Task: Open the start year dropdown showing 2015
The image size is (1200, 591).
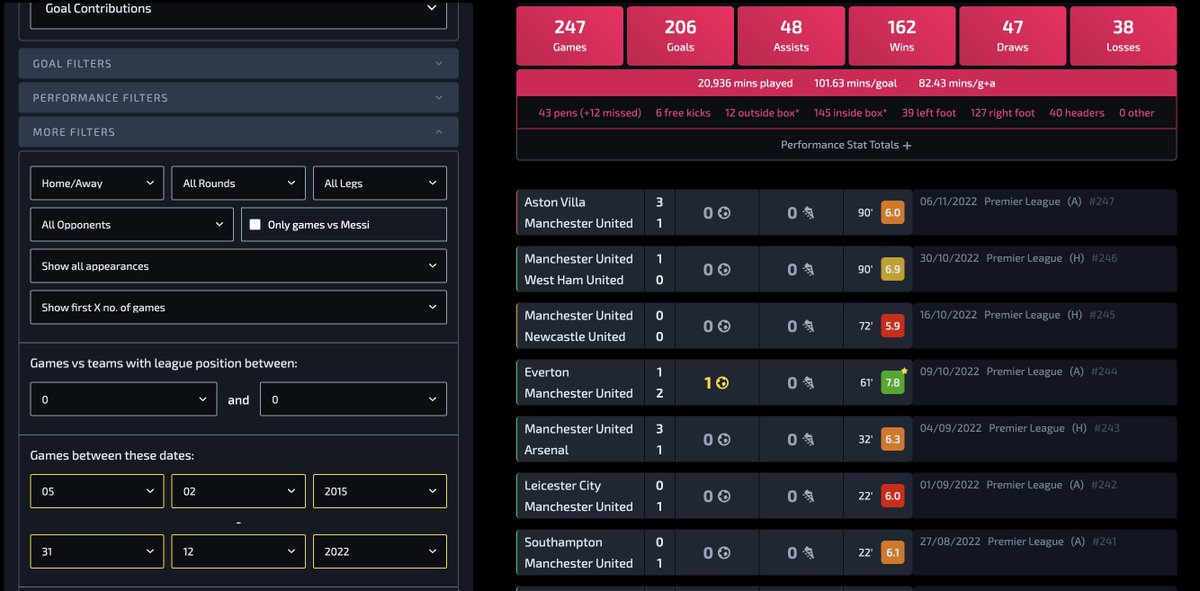Action: 379,491
